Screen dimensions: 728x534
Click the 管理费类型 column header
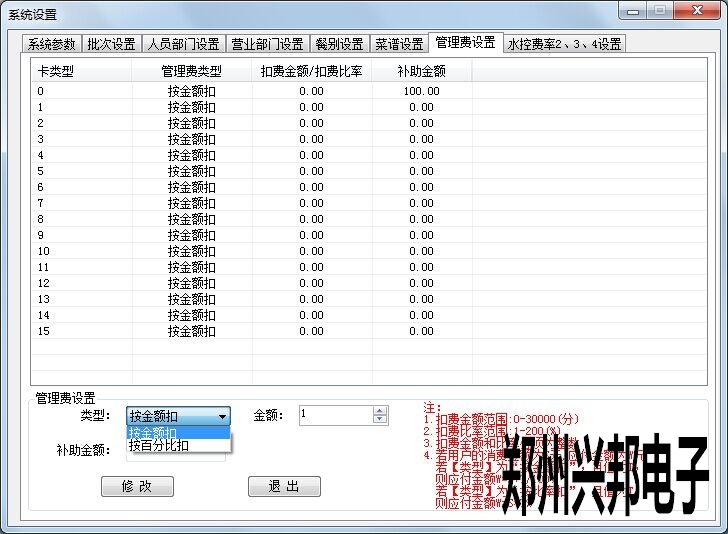tap(191, 72)
